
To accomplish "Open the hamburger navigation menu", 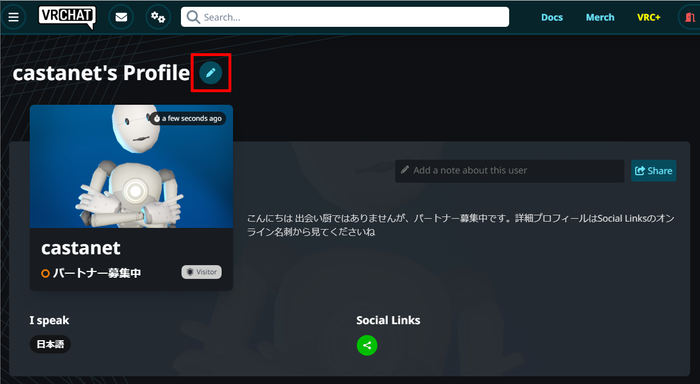I will tap(13, 17).
